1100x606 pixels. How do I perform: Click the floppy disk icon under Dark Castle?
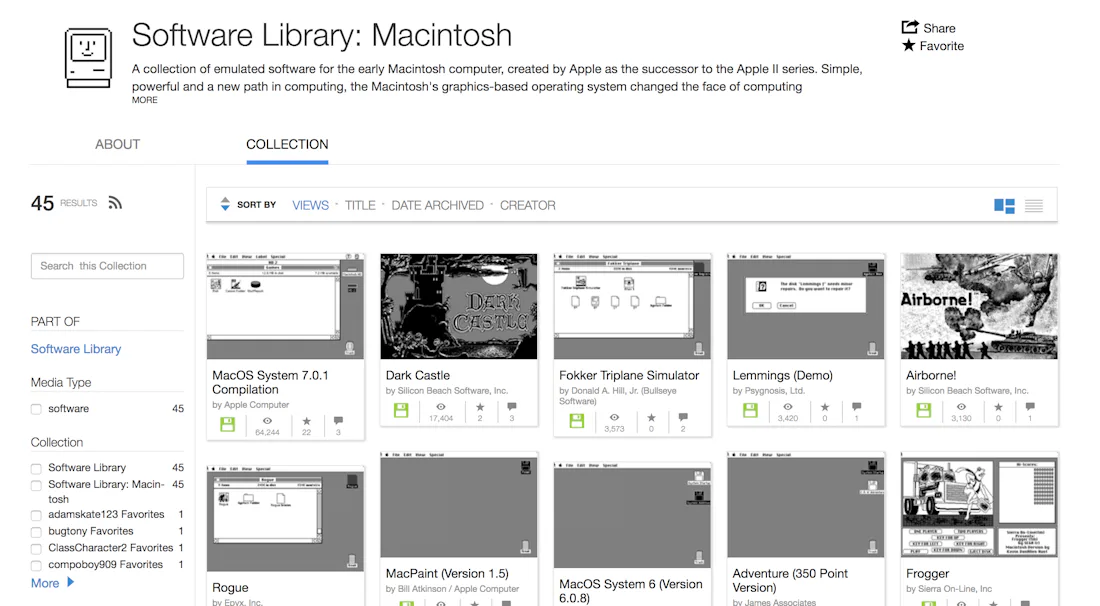point(401,410)
